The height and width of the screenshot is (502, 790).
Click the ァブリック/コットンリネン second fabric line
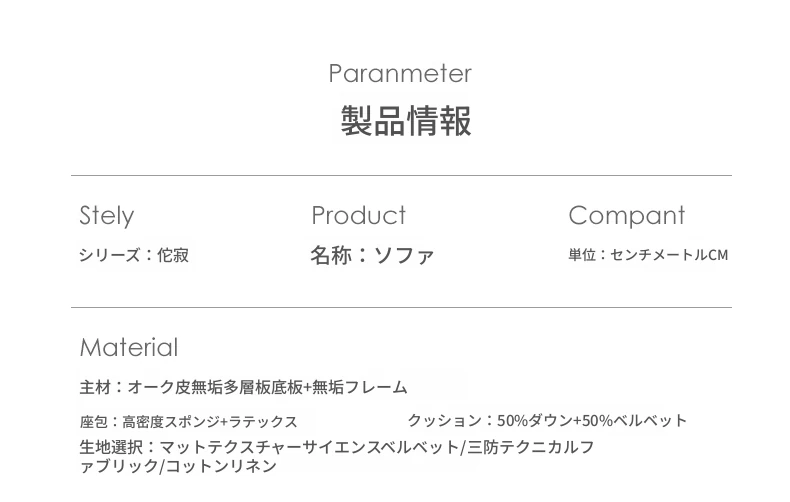tap(178, 466)
